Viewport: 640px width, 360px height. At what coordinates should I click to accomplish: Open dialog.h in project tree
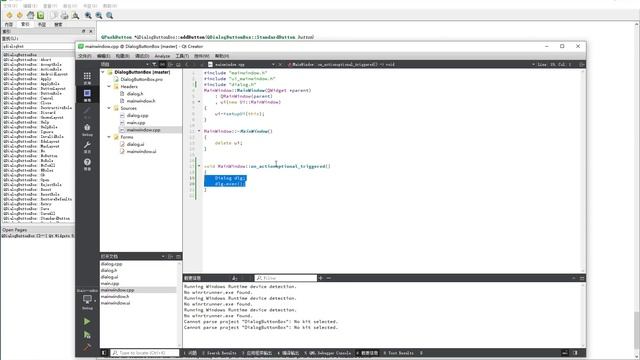coord(135,94)
